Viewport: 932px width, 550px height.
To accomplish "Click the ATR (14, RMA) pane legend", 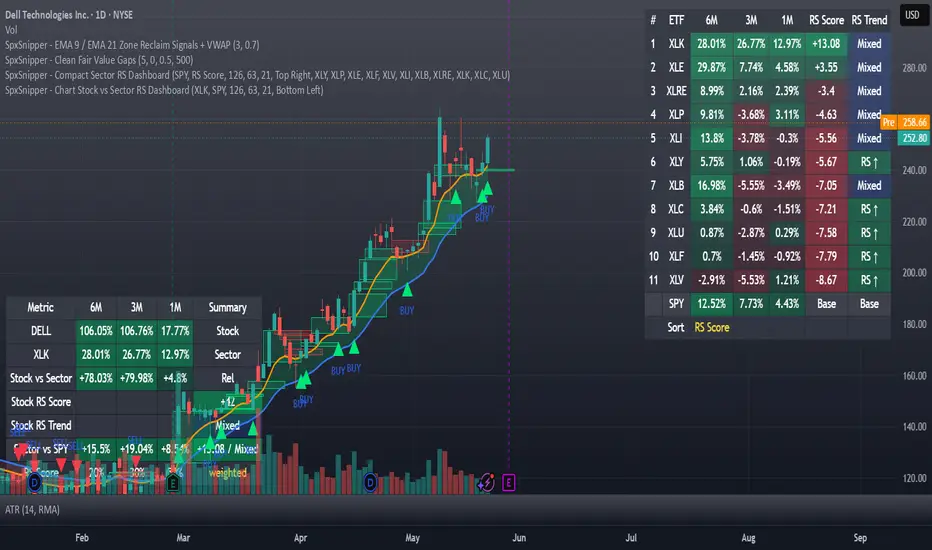I will (32, 510).
